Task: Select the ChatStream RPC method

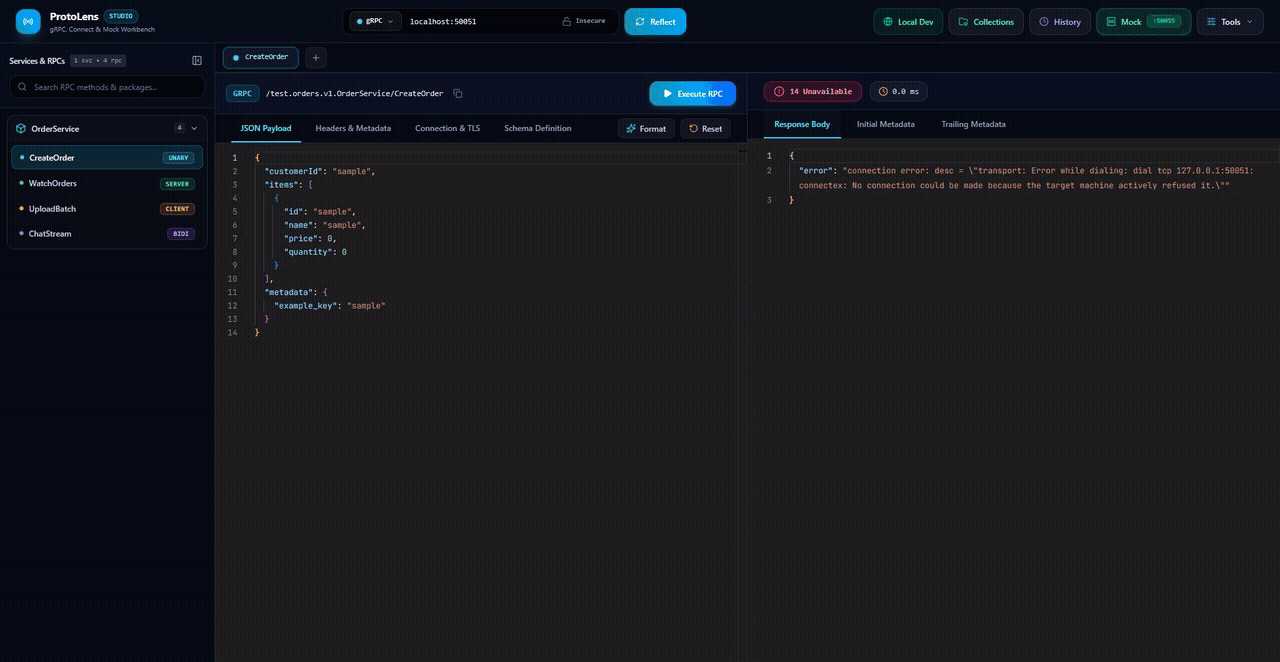Action: click(x=107, y=233)
